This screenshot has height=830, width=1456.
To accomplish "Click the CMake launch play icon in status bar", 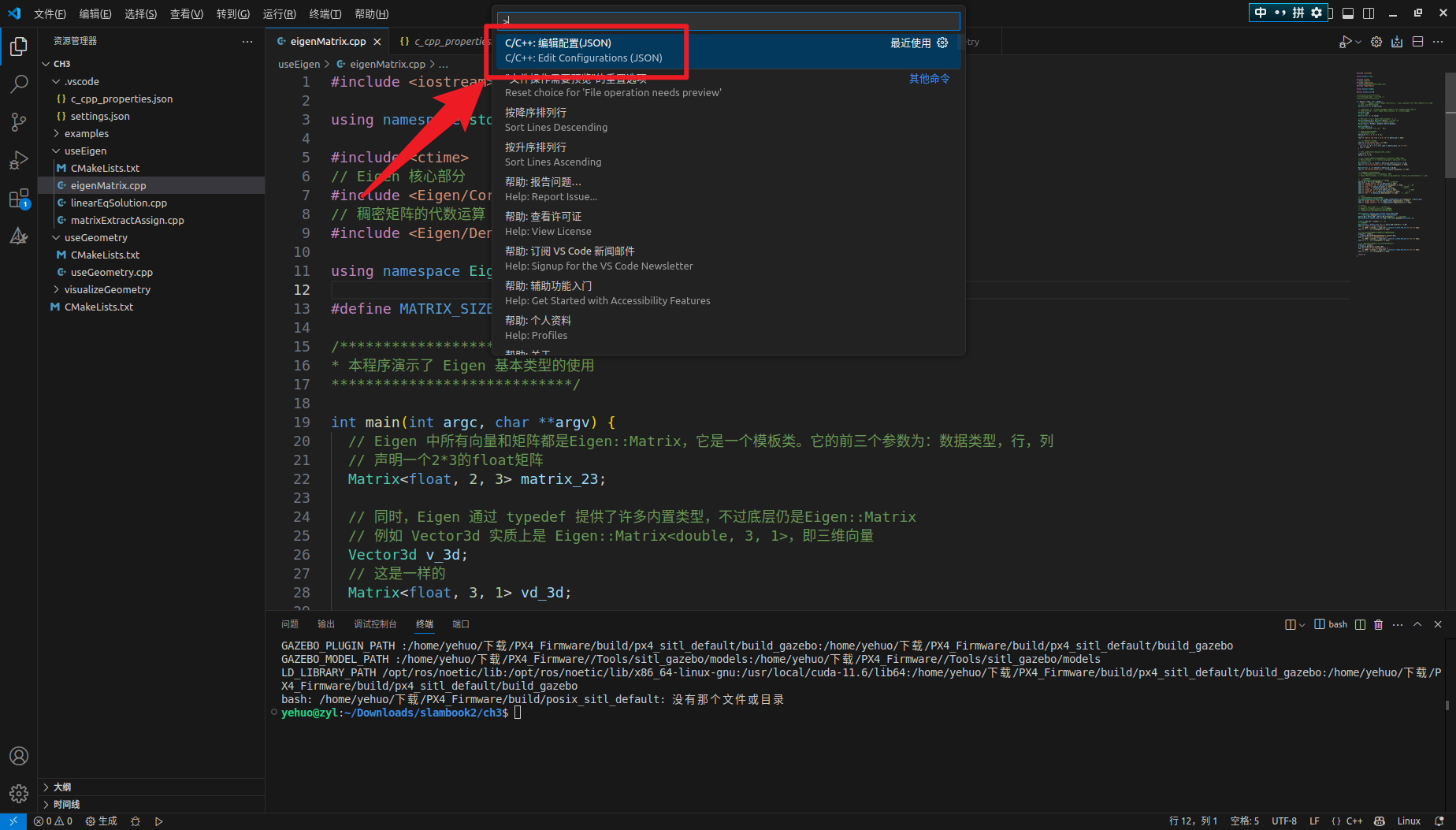I will (x=159, y=821).
